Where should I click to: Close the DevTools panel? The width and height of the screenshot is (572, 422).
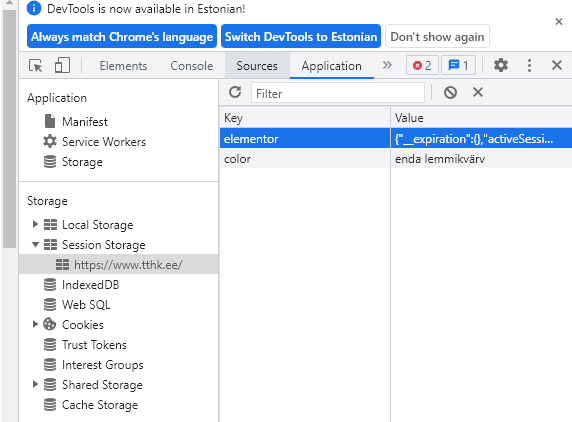click(557, 66)
